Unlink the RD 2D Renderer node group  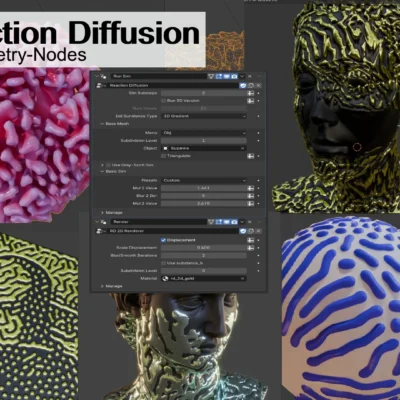258,231
